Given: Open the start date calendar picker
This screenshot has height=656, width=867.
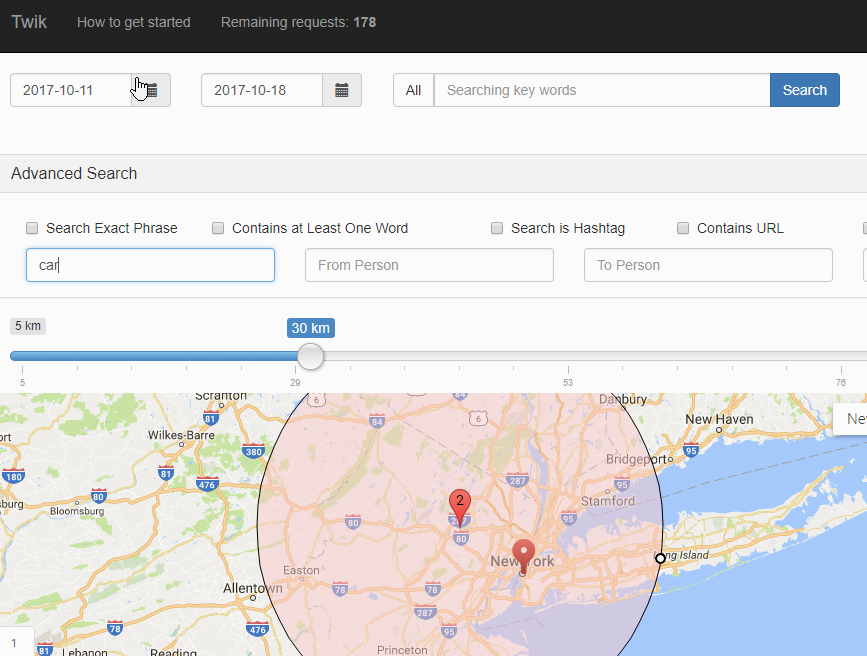Looking at the screenshot, I should coord(151,90).
